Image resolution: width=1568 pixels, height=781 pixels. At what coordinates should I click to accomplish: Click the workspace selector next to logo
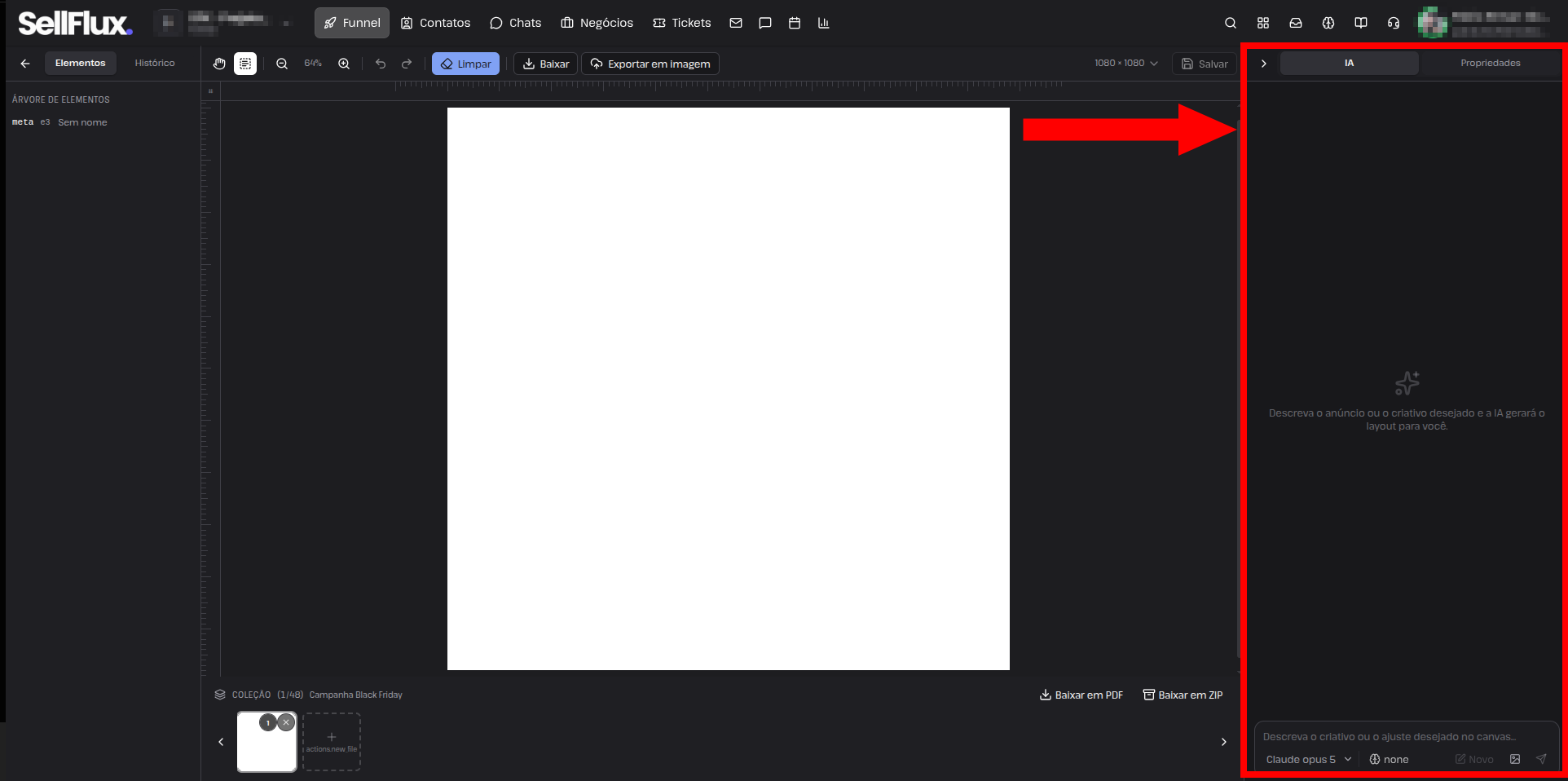click(223, 23)
